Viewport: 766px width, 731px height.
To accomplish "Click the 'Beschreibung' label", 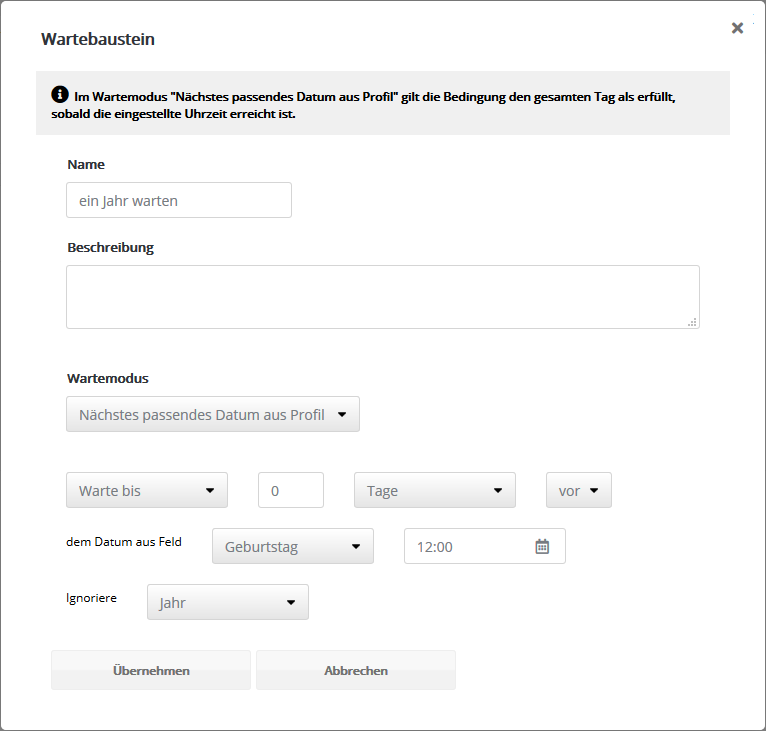I will (x=110, y=247).
